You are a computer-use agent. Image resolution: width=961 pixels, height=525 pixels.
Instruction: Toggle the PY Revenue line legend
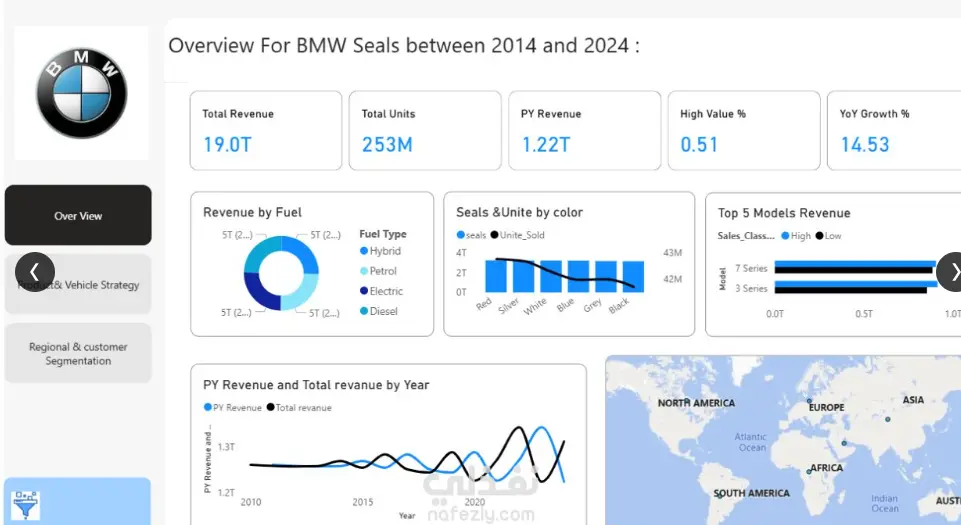233,407
